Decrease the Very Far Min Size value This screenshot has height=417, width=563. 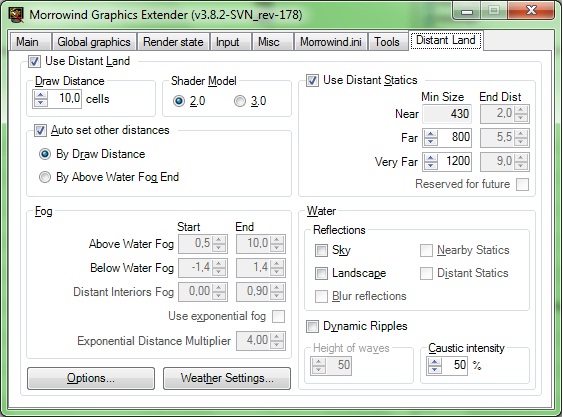pos(431,165)
